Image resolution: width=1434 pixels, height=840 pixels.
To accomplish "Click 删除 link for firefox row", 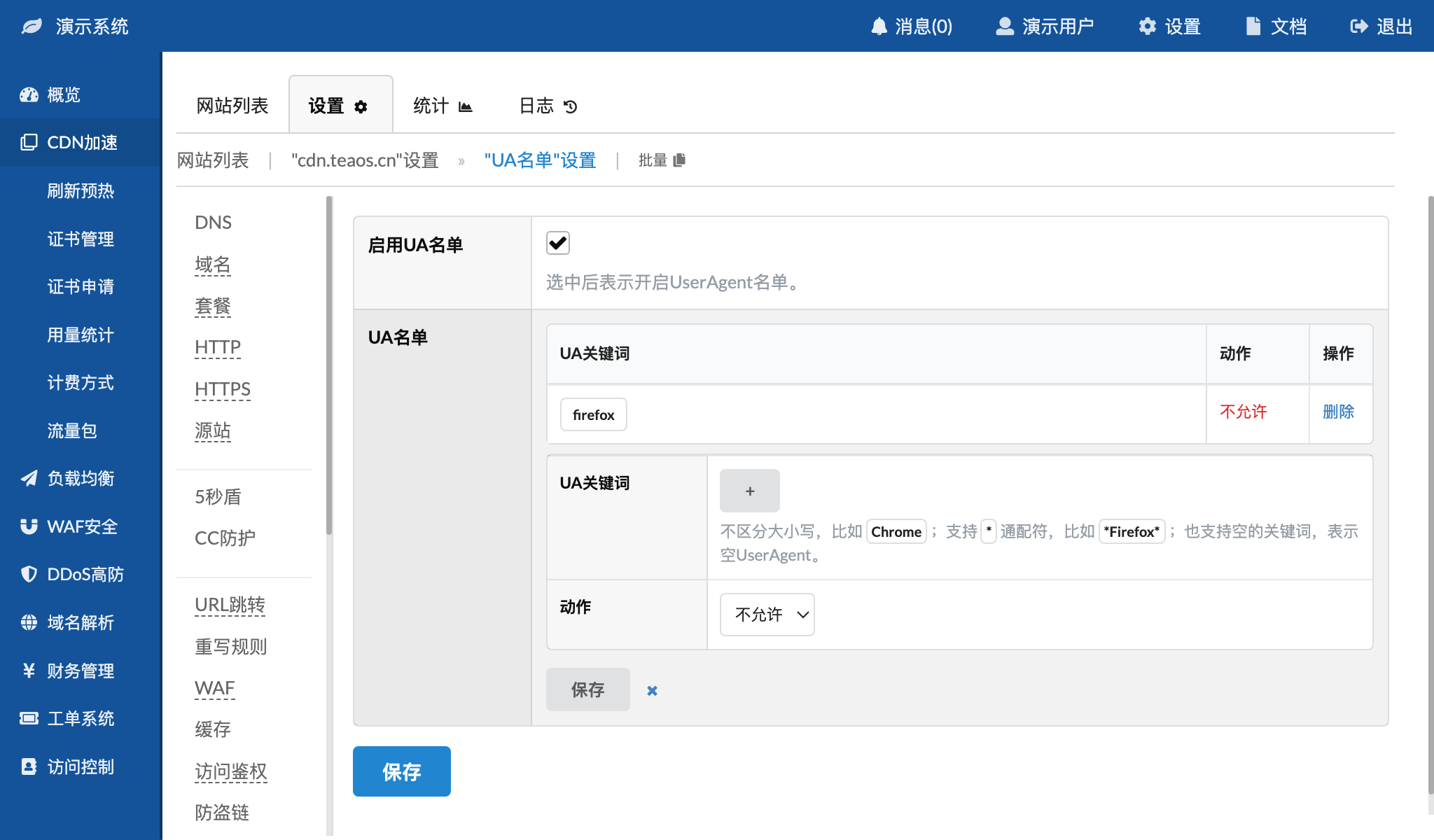I will 1338,412.
